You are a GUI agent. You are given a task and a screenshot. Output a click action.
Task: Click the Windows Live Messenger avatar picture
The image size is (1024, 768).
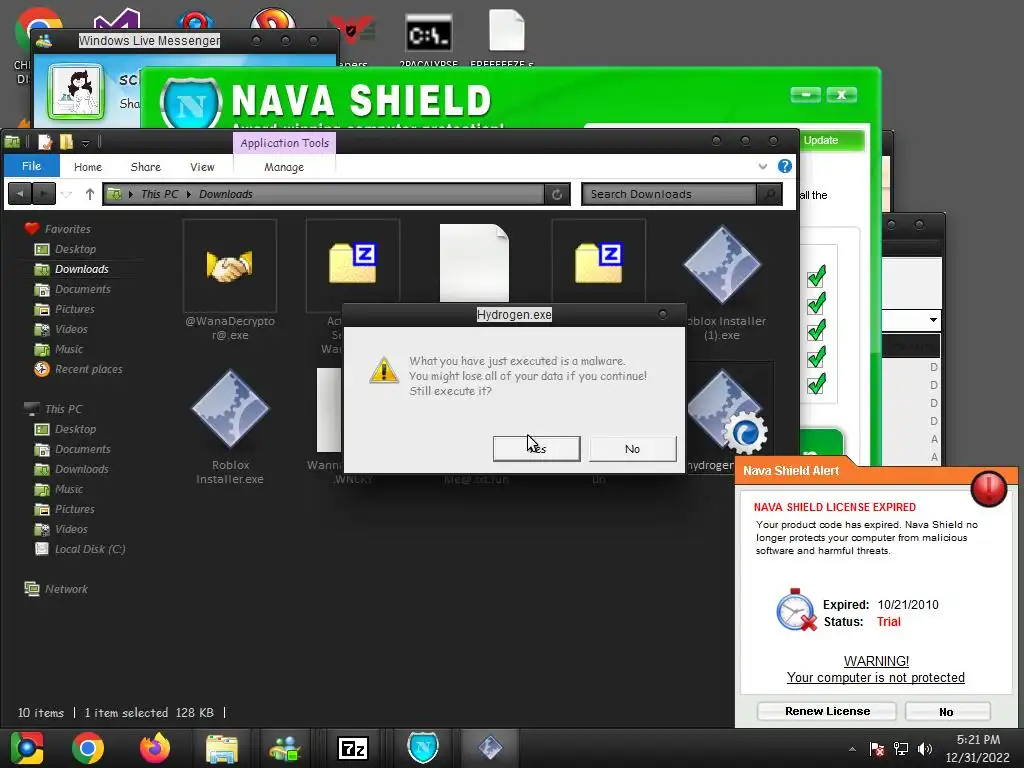point(76,91)
